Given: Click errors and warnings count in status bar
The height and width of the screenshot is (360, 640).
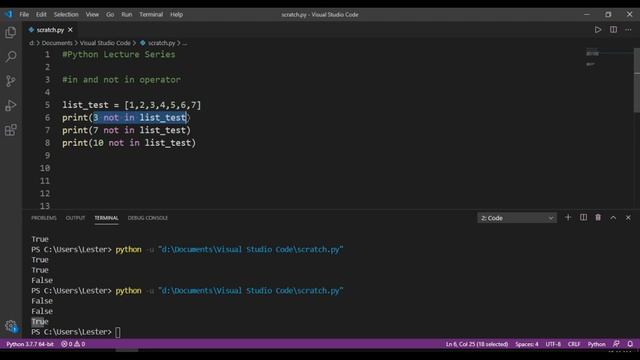Looking at the screenshot, I should 73,344.
